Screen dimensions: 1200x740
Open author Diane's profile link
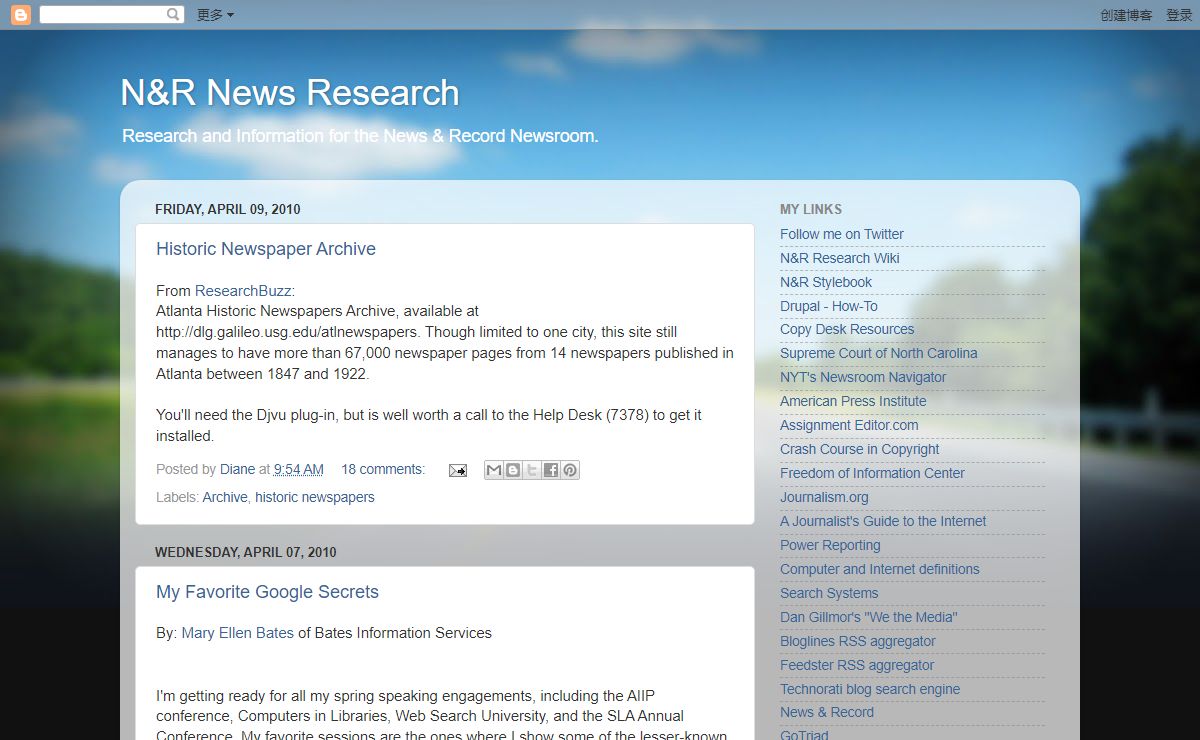tap(237, 469)
